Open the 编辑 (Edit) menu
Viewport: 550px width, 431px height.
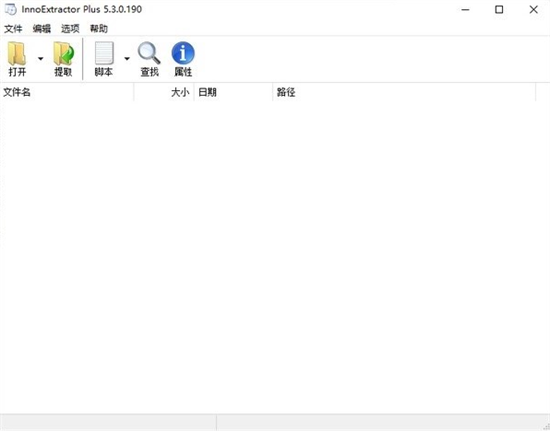point(42,28)
